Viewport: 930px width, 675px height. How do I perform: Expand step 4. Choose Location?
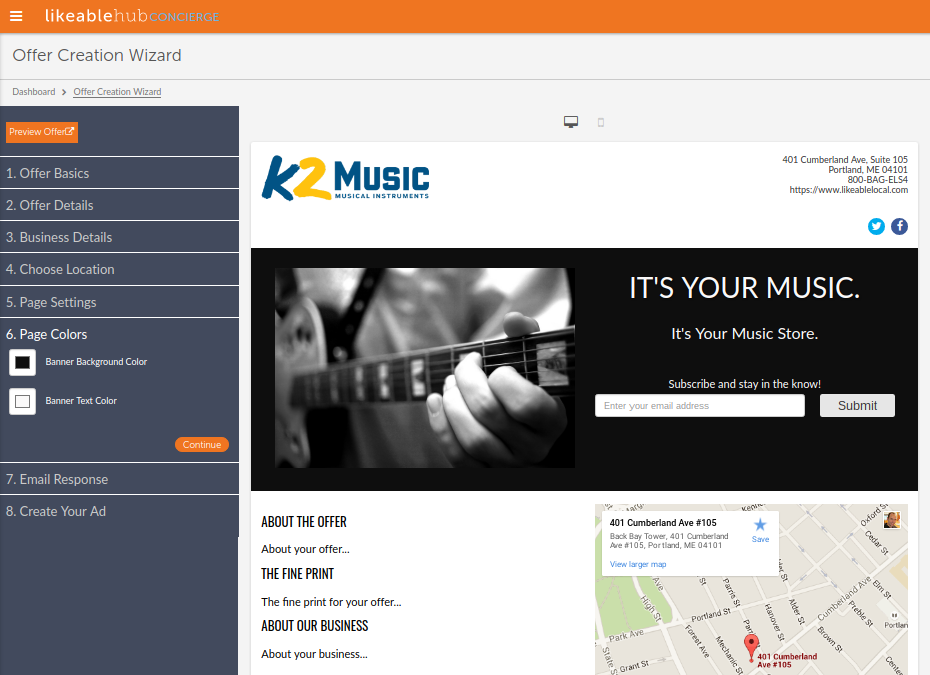tap(119, 269)
